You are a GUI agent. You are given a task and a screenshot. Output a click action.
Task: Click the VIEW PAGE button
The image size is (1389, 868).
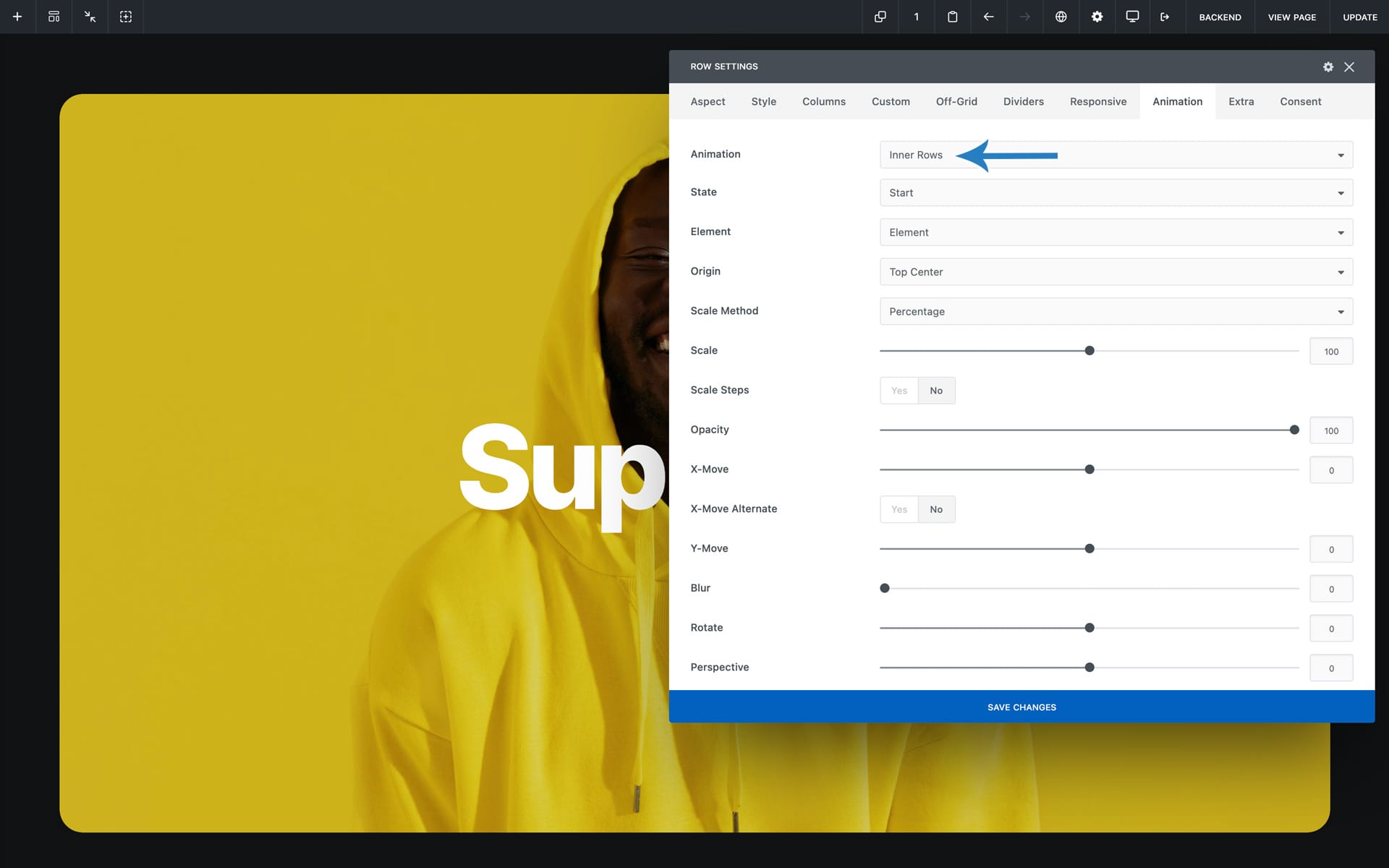coord(1292,17)
